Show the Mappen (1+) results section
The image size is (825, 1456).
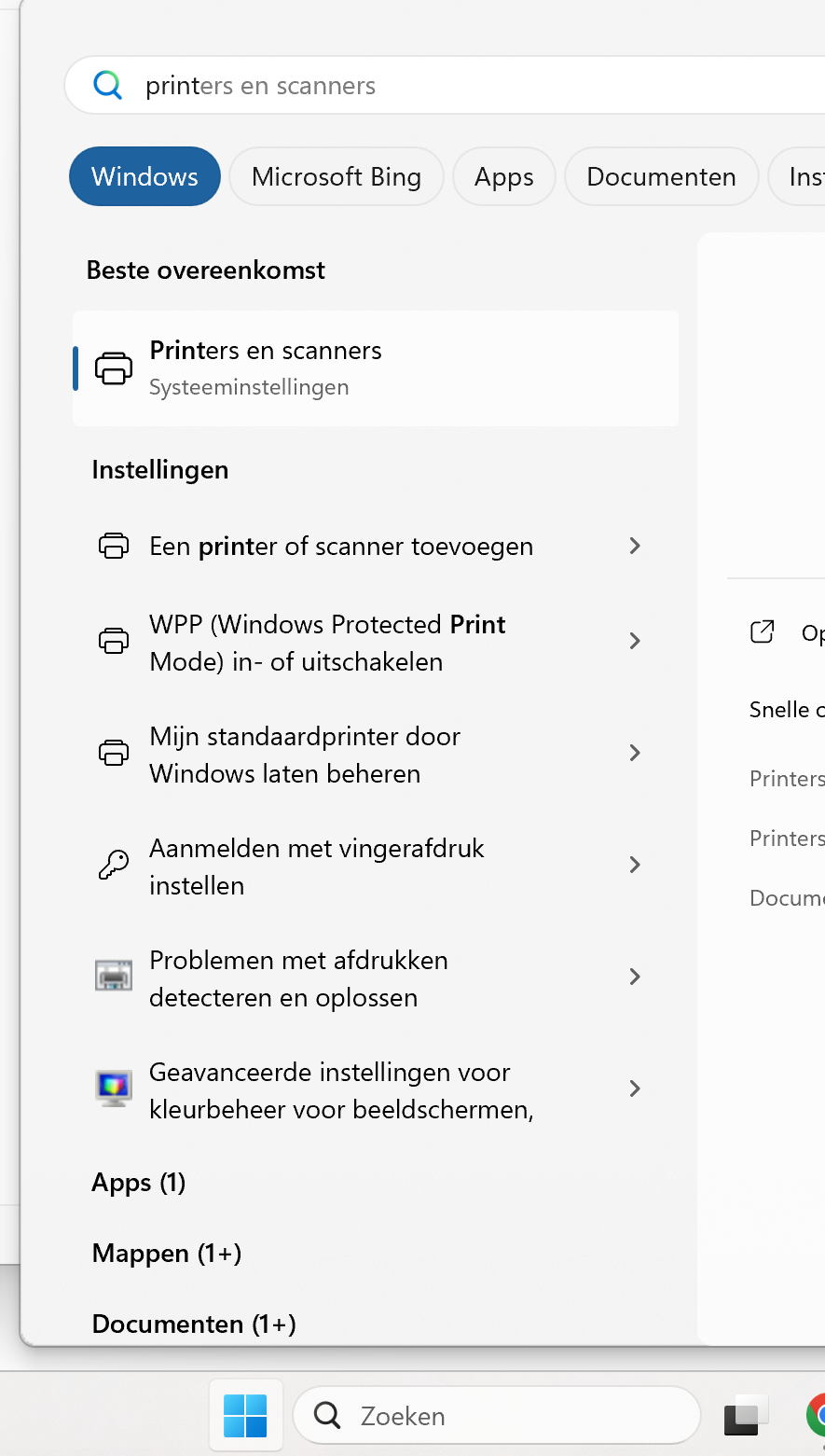click(x=167, y=1254)
